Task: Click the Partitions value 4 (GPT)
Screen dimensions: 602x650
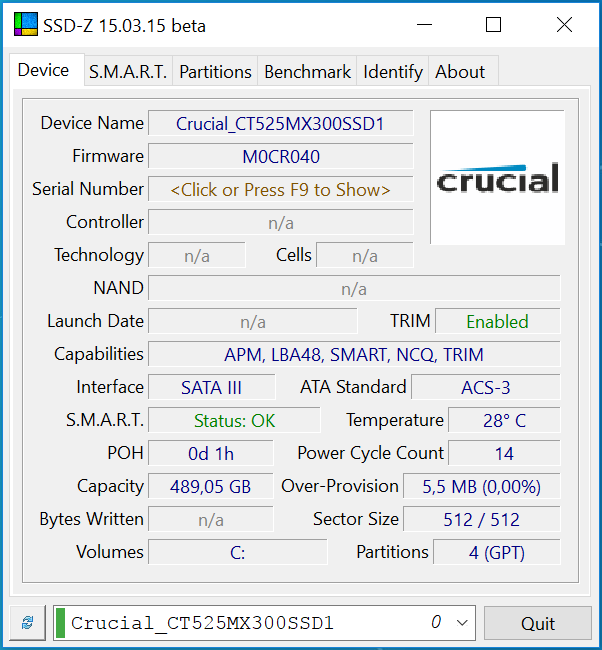Action: pyautogui.click(x=497, y=552)
